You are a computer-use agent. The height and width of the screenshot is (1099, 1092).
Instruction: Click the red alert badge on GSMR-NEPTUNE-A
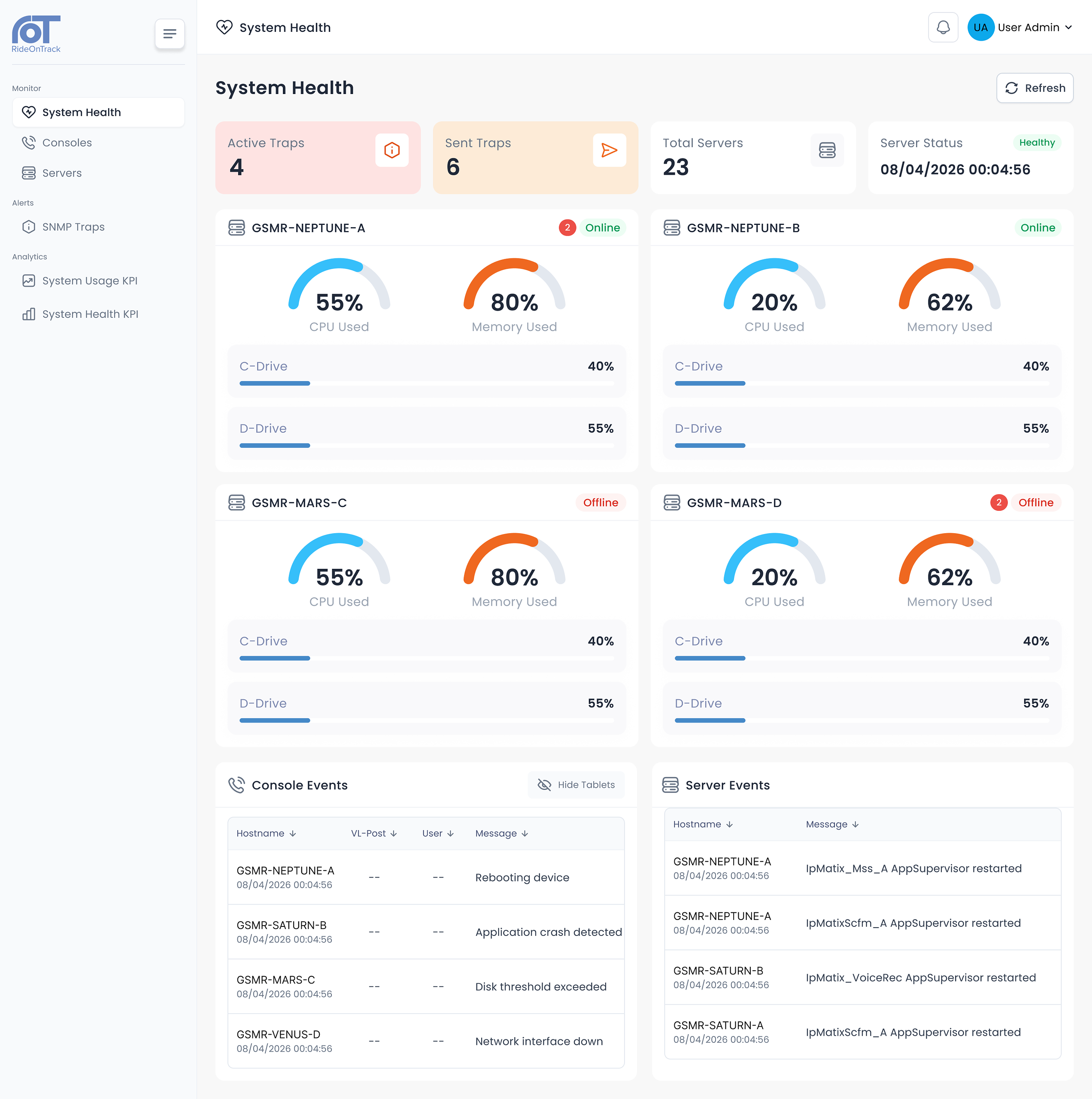[x=567, y=228]
